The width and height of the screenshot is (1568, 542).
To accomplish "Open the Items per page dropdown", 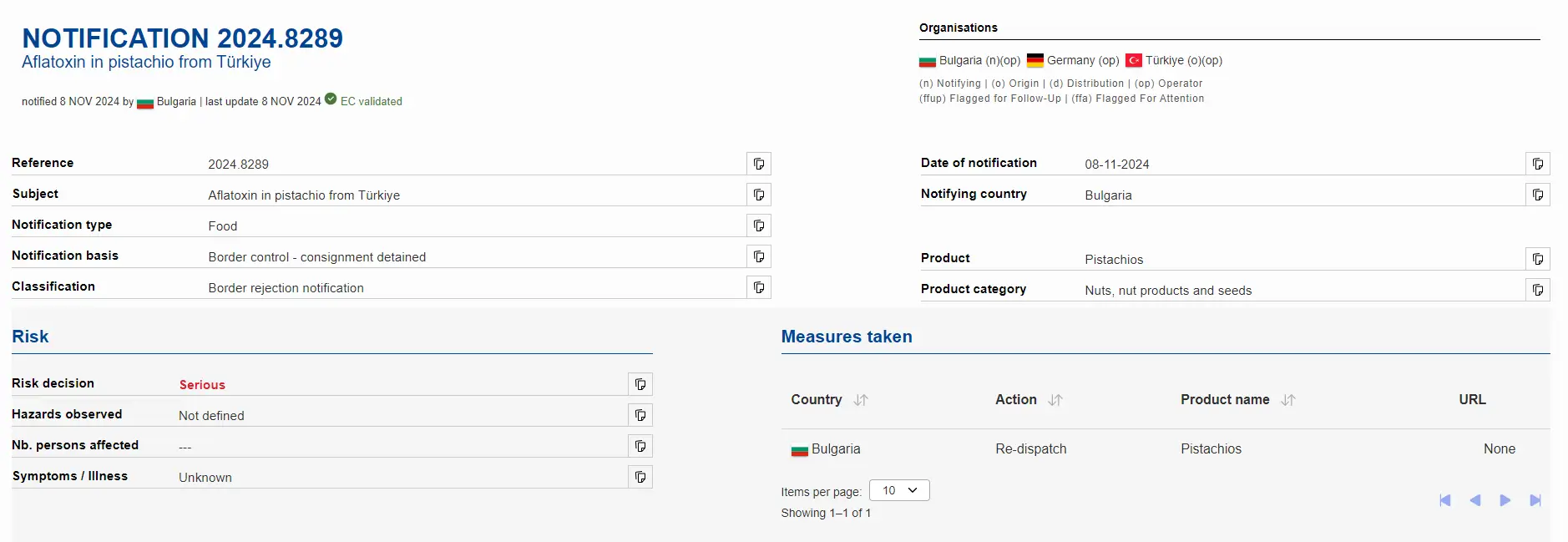I will 899,490.
